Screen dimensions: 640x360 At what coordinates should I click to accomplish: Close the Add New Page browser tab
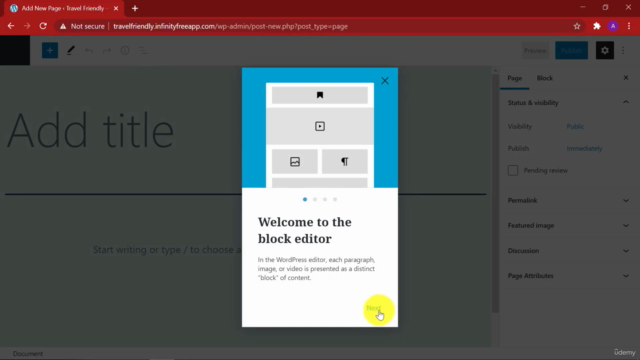click(116, 8)
